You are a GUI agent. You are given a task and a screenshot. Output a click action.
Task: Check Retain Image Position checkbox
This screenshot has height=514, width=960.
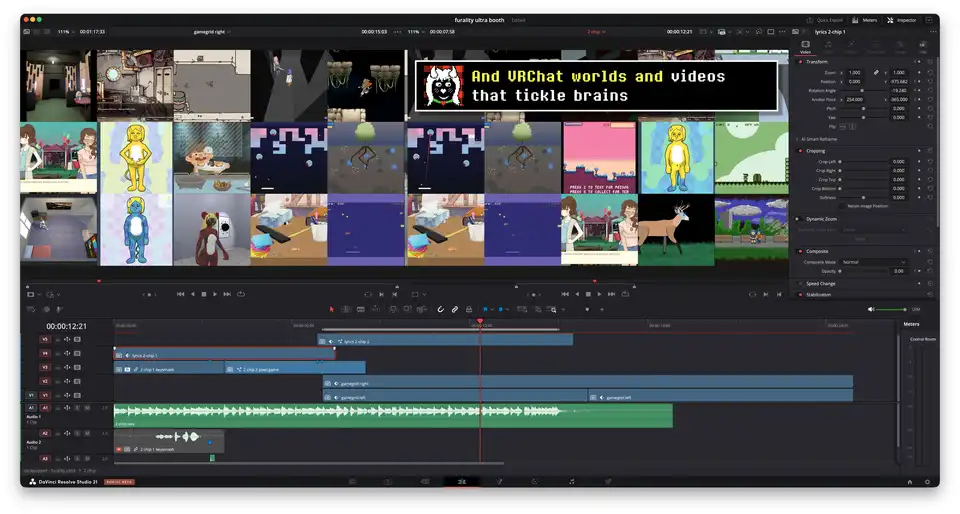[x=843, y=206]
